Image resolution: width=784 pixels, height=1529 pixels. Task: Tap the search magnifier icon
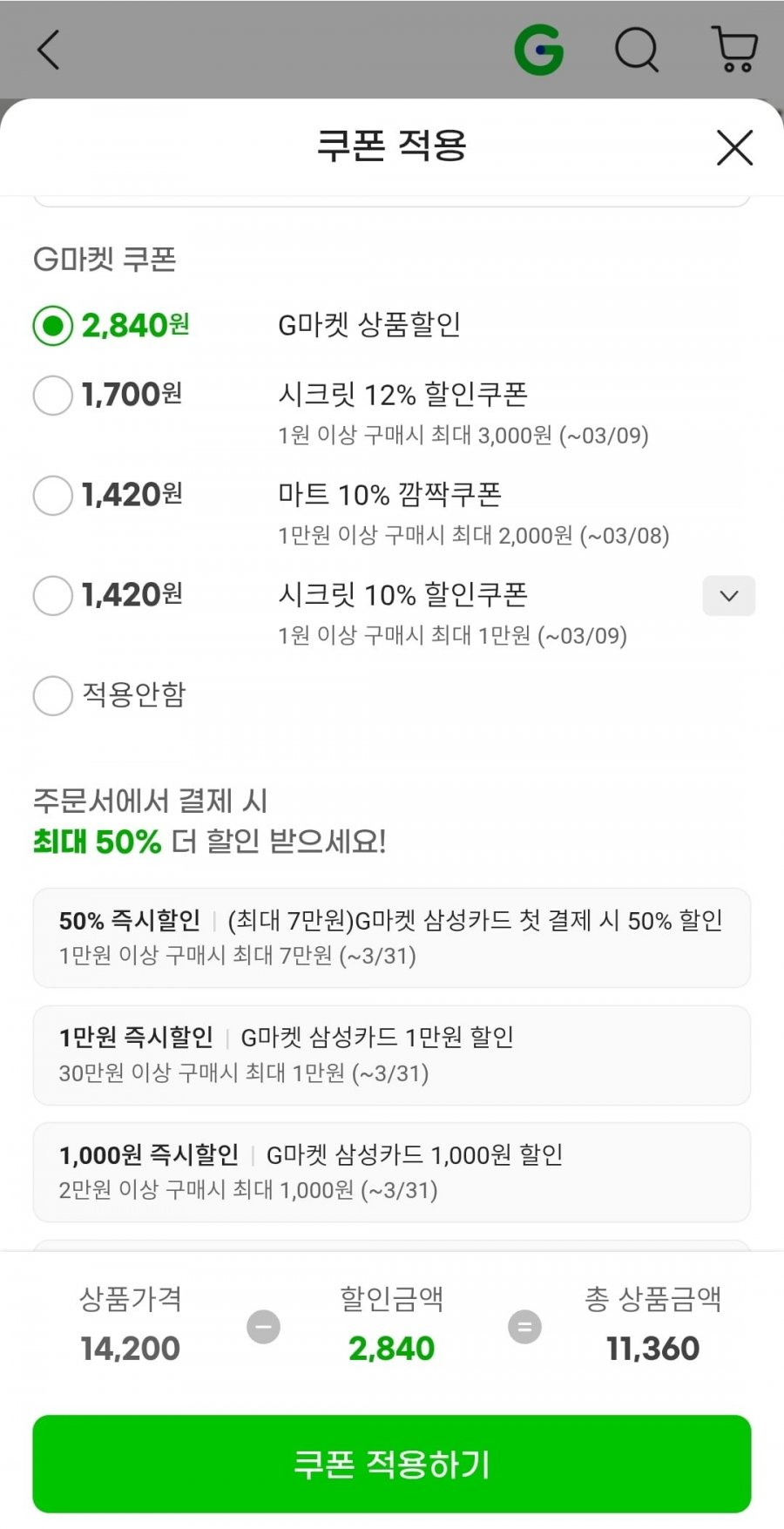(x=637, y=50)
